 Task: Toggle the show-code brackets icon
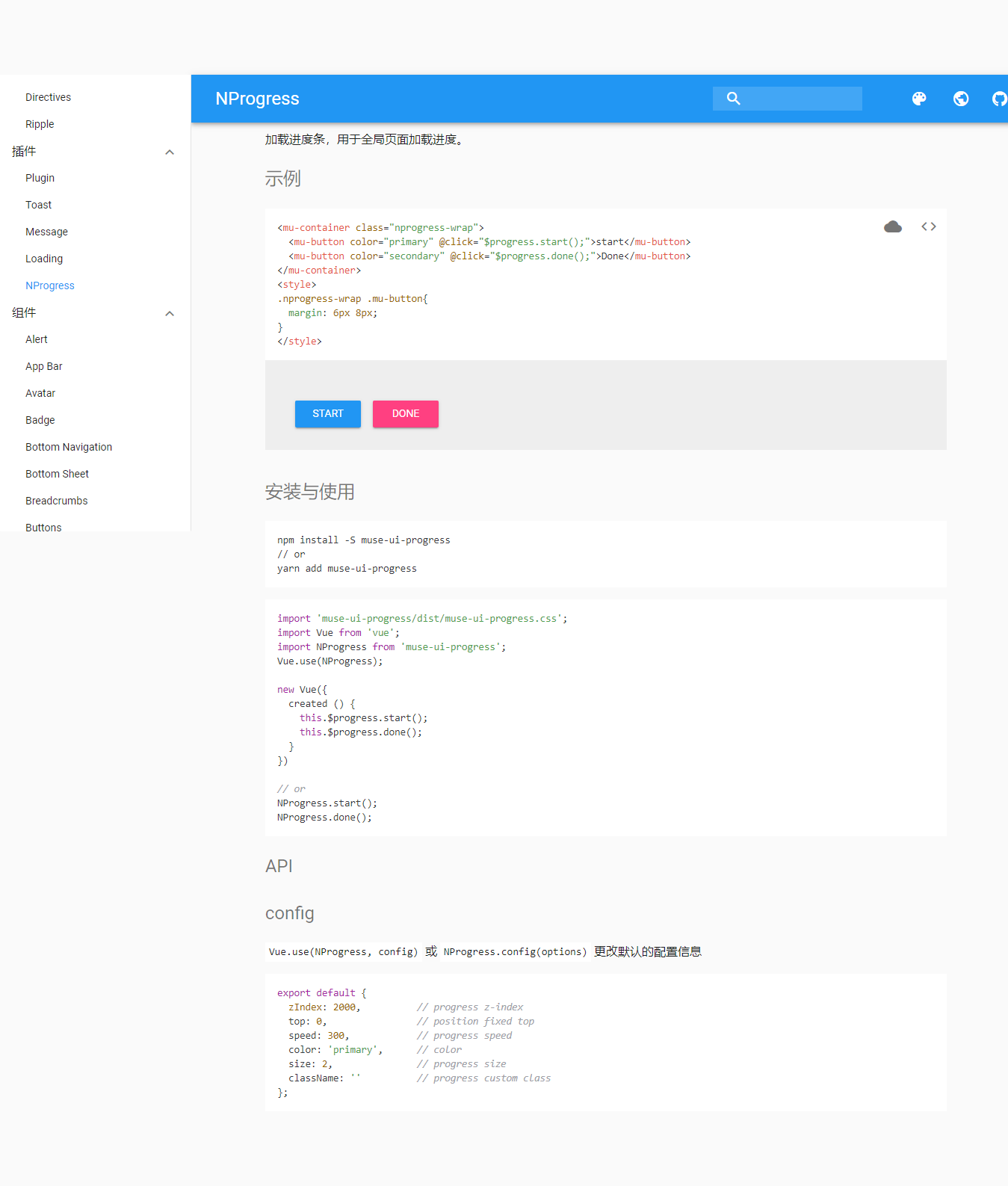929,226
